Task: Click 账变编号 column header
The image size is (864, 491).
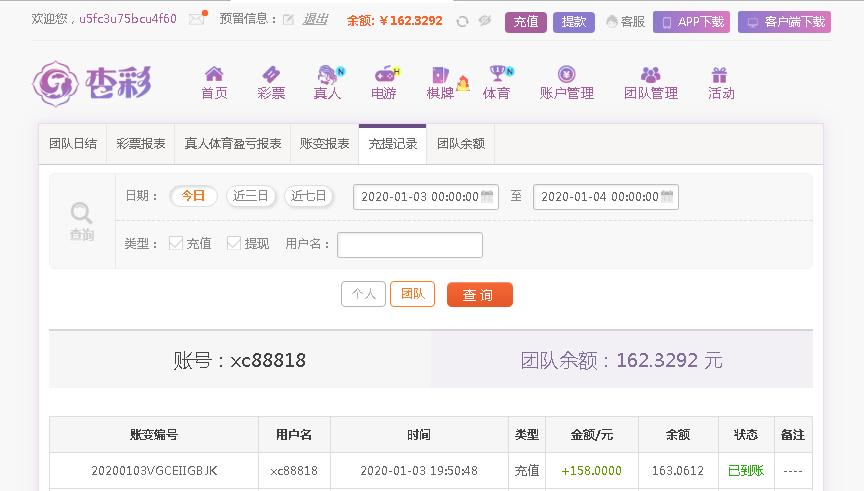Action: [x=154, y=435]
